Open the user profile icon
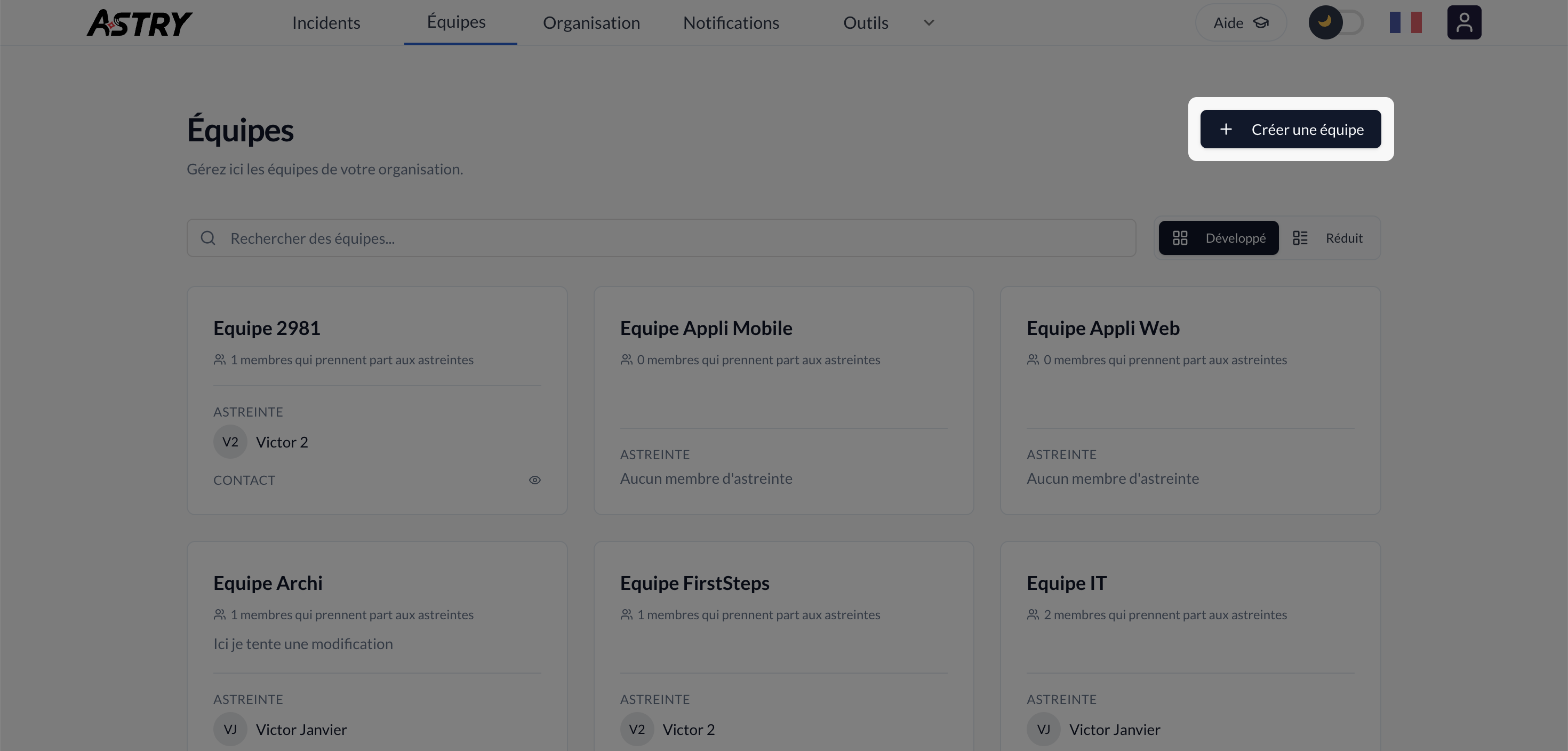This screenshot has width=1568, height=751. (1463, 22)
